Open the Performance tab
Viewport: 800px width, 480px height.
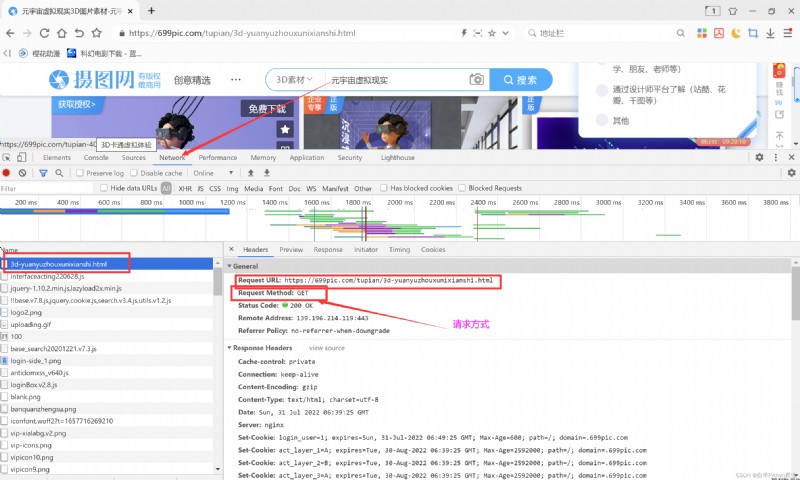(218, 158)
